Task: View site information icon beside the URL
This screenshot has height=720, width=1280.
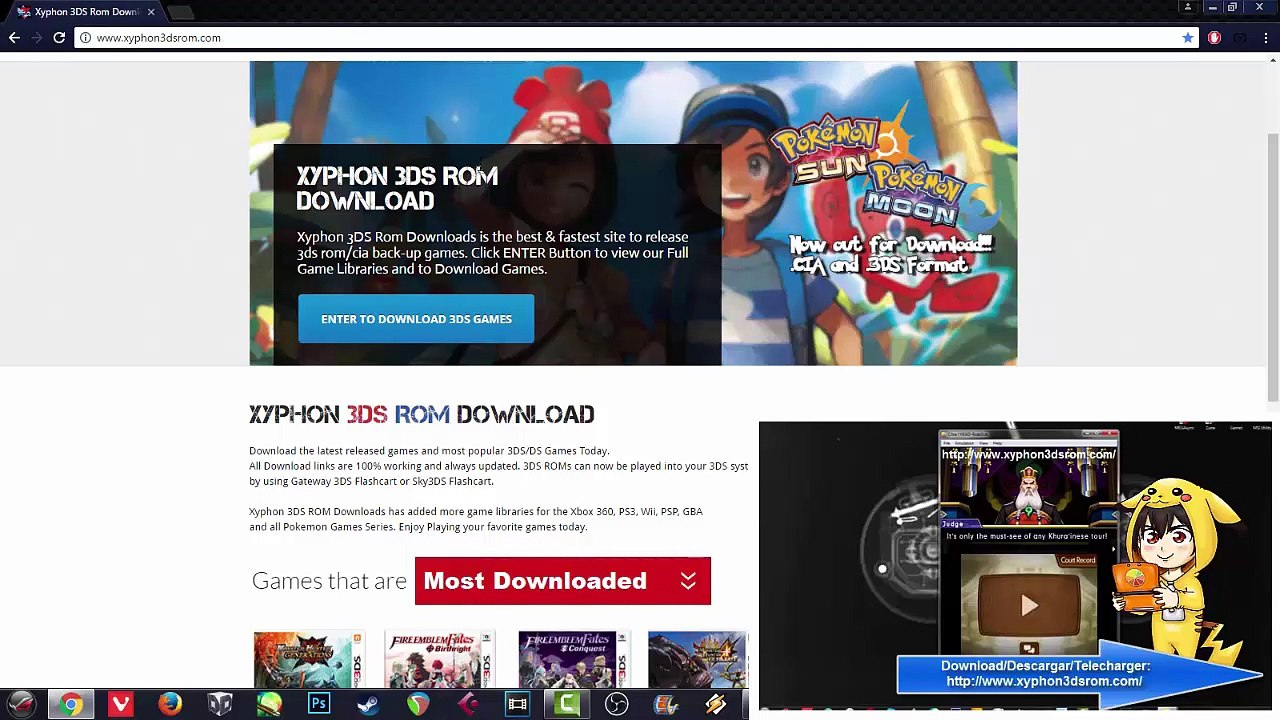Action: (x=85, y=38)
